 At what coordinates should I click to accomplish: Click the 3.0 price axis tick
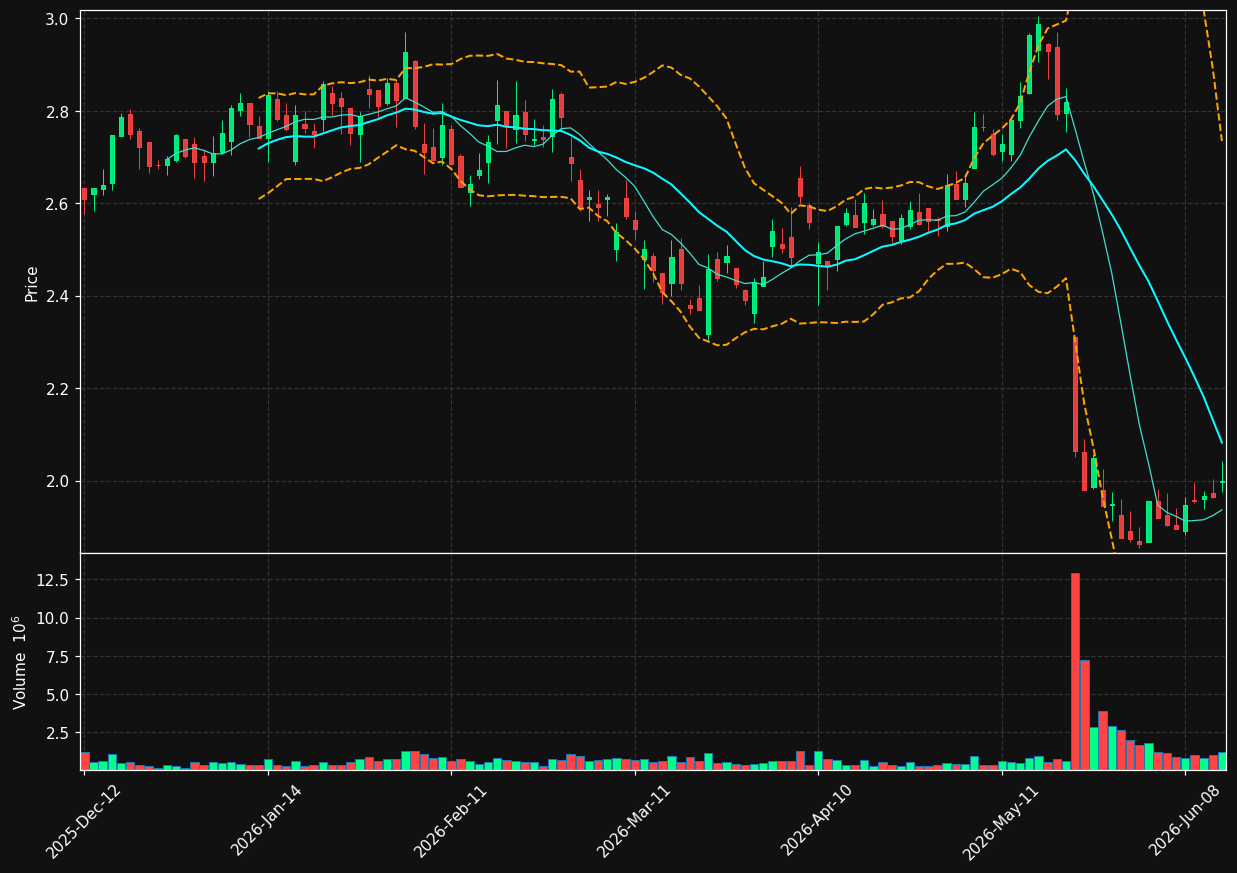point(59,19)
